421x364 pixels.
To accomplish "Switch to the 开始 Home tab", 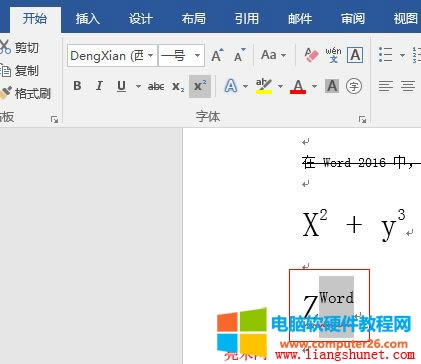I will 35,18.
